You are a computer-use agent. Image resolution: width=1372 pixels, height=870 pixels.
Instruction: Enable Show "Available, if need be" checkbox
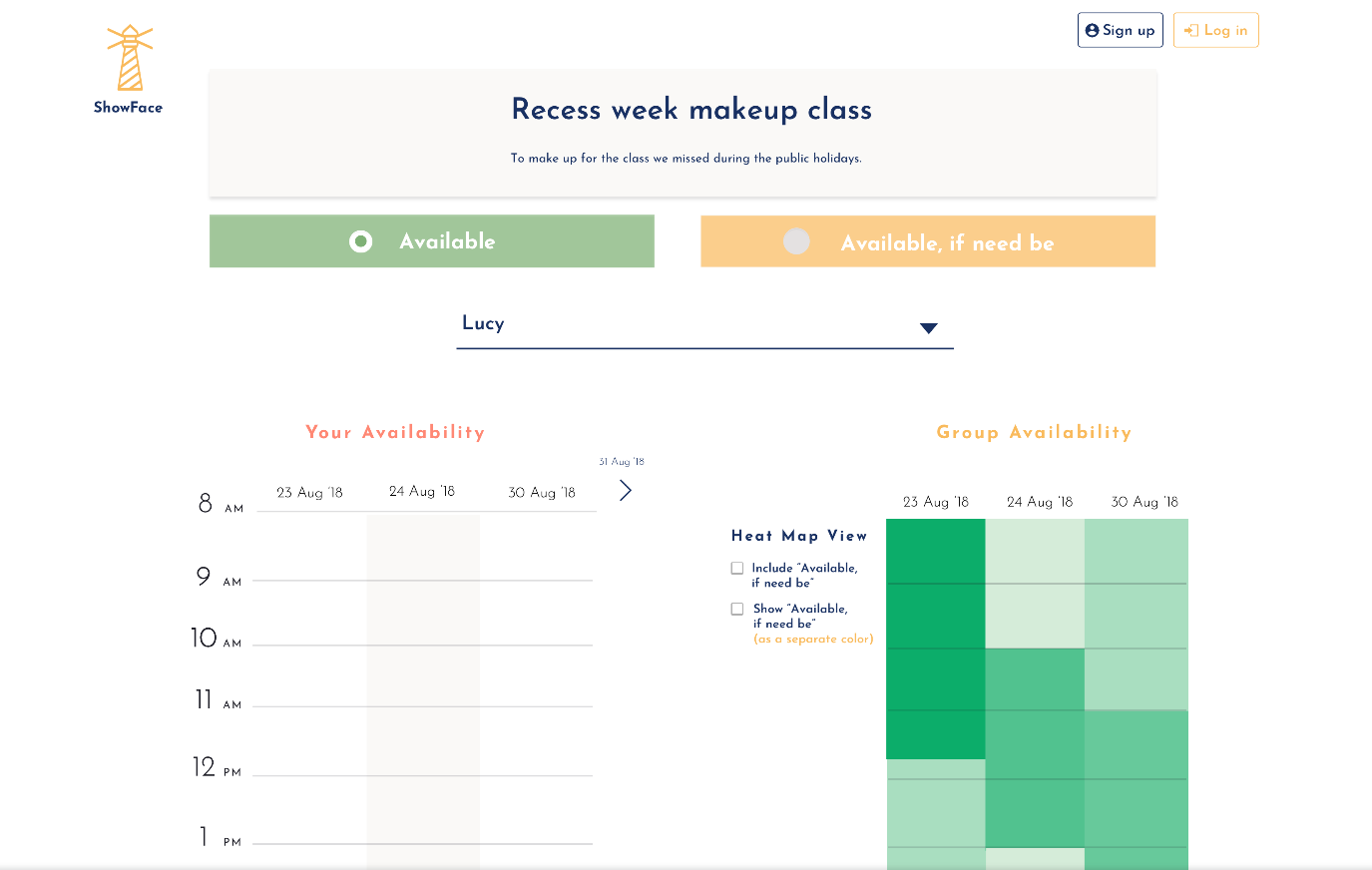tap(737, 609)
